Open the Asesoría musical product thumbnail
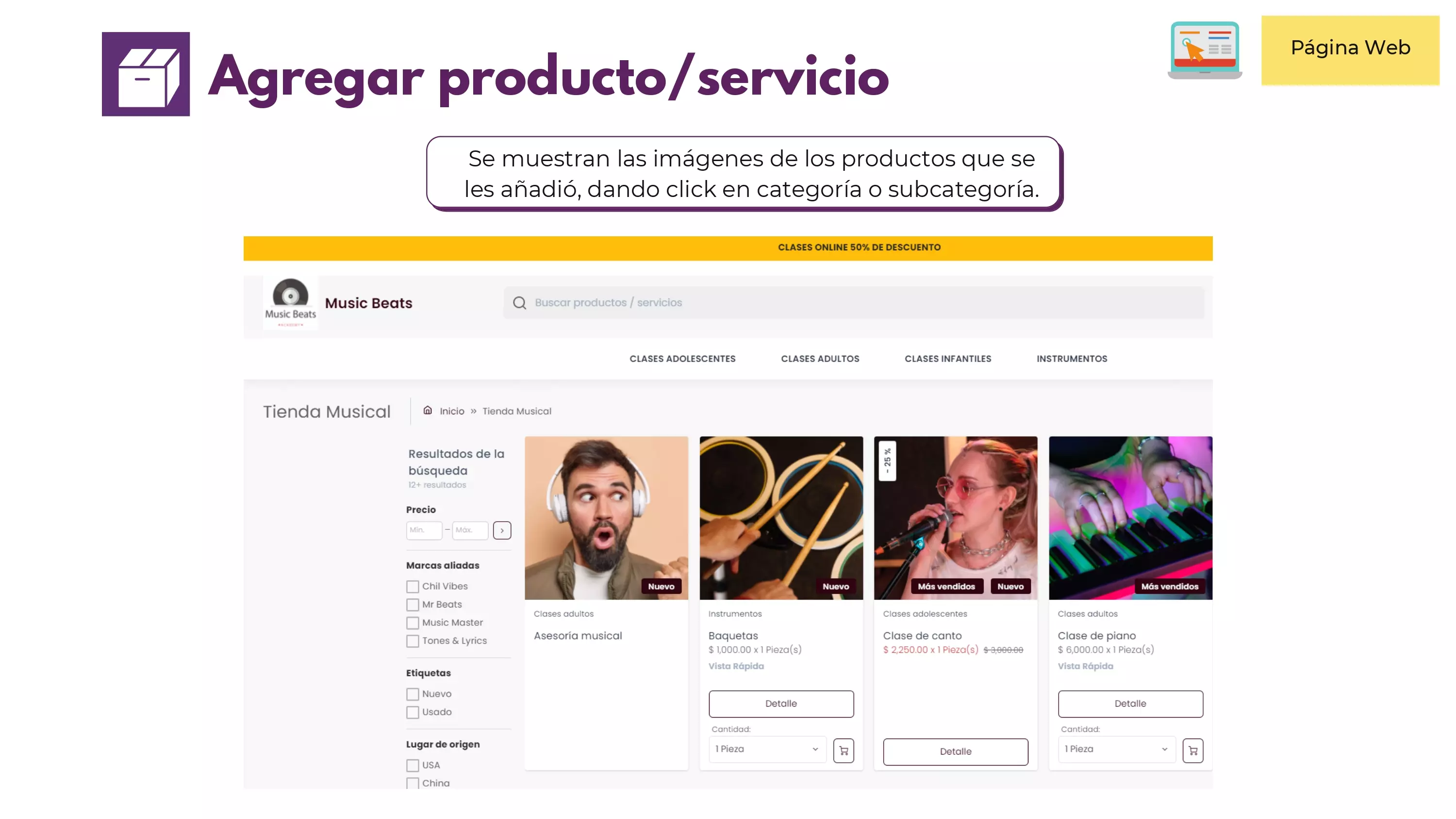The height and width of the screenshot is (819, 1456). pyautogui.click(x=606, y=518)
